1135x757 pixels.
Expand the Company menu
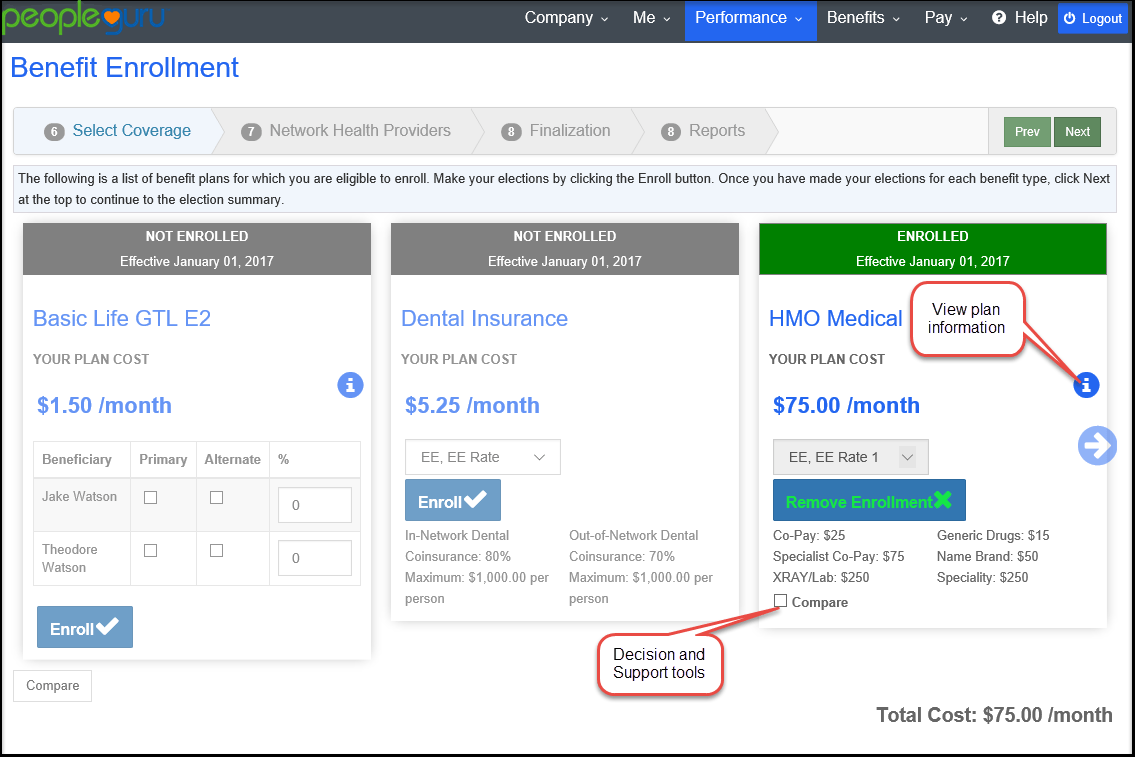point(566,18)
